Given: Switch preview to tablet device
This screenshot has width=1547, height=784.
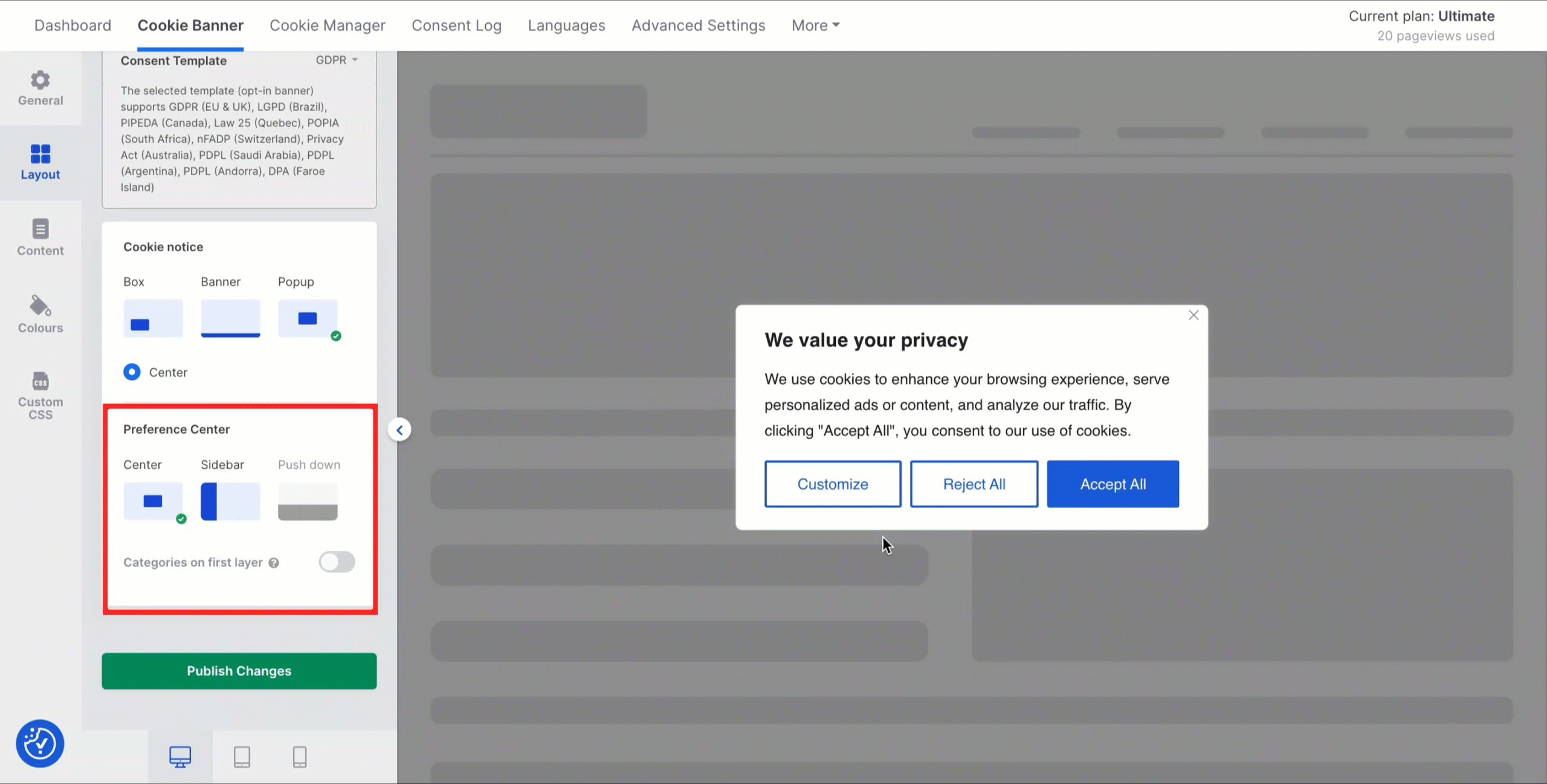Looking at the screenshot, I should 242,756.
